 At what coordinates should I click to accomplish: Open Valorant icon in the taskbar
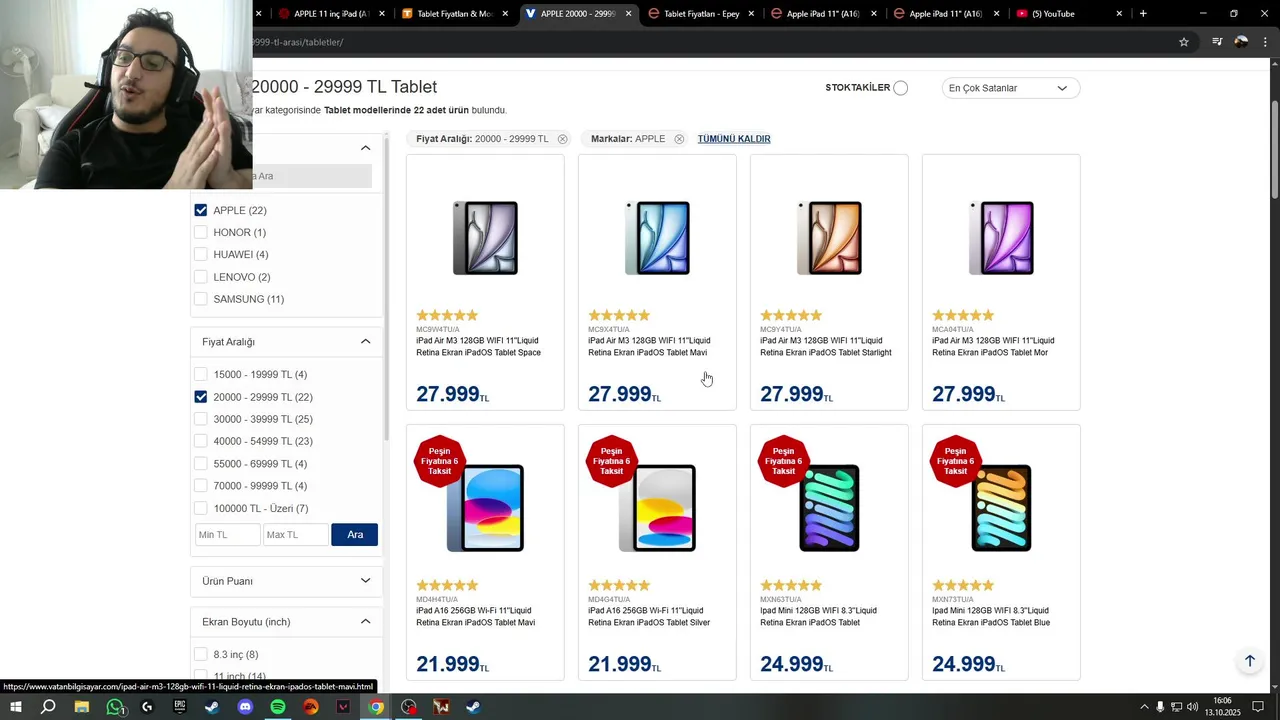[x=343, y=707]
